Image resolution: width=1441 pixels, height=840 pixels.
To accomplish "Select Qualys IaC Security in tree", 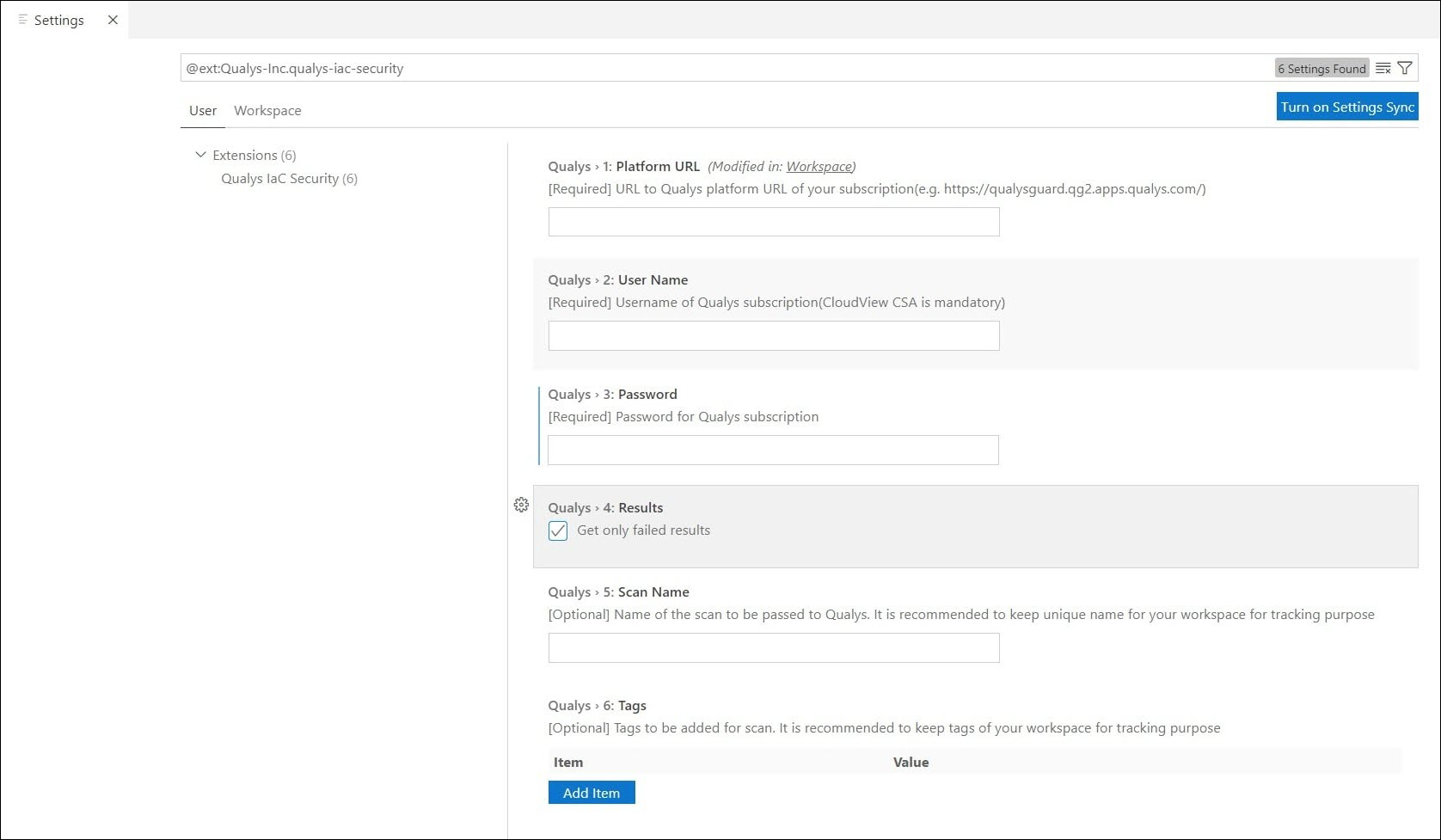I will click(289, 178).
